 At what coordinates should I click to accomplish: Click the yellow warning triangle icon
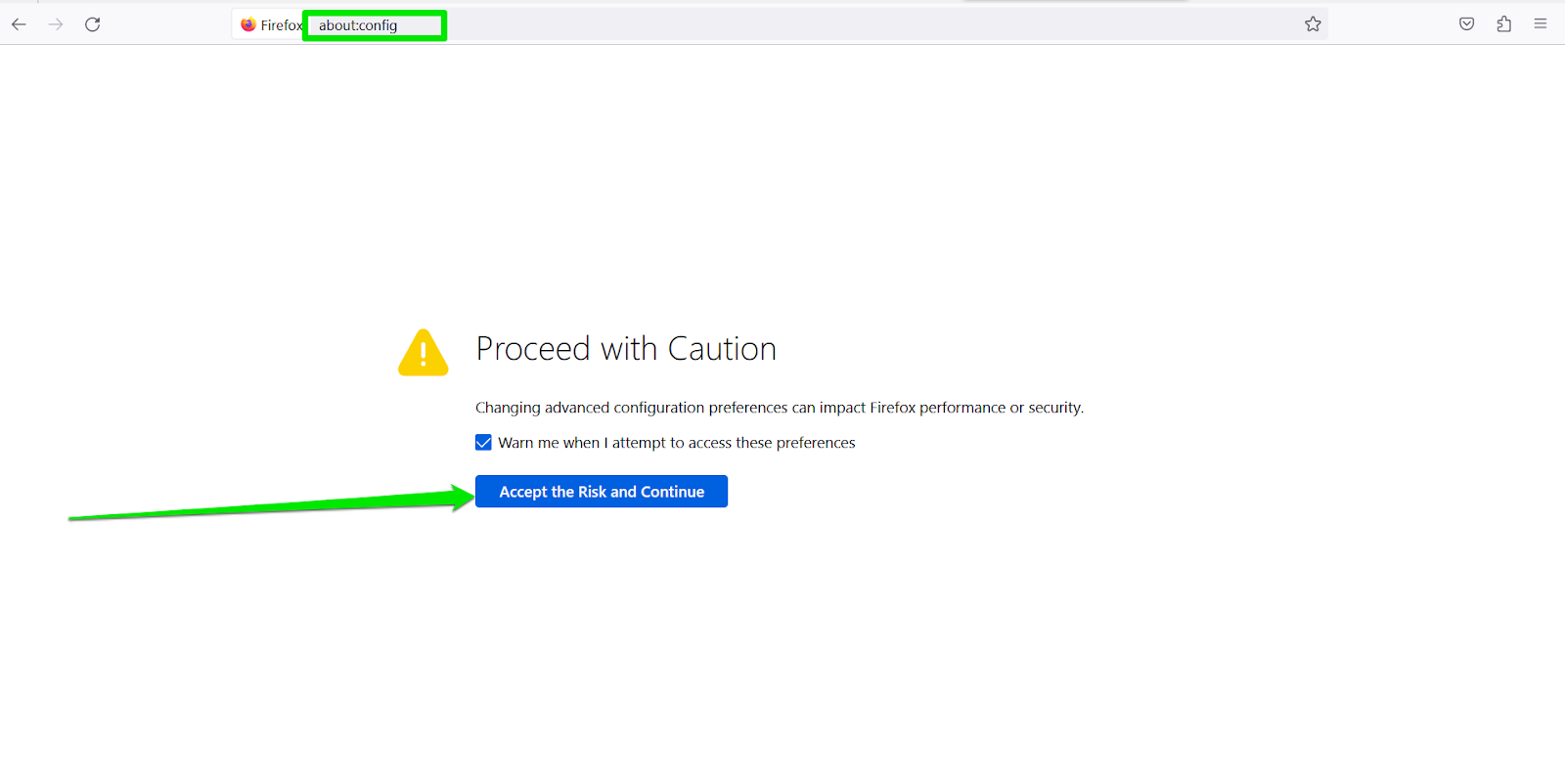click(x=424, y=352)
